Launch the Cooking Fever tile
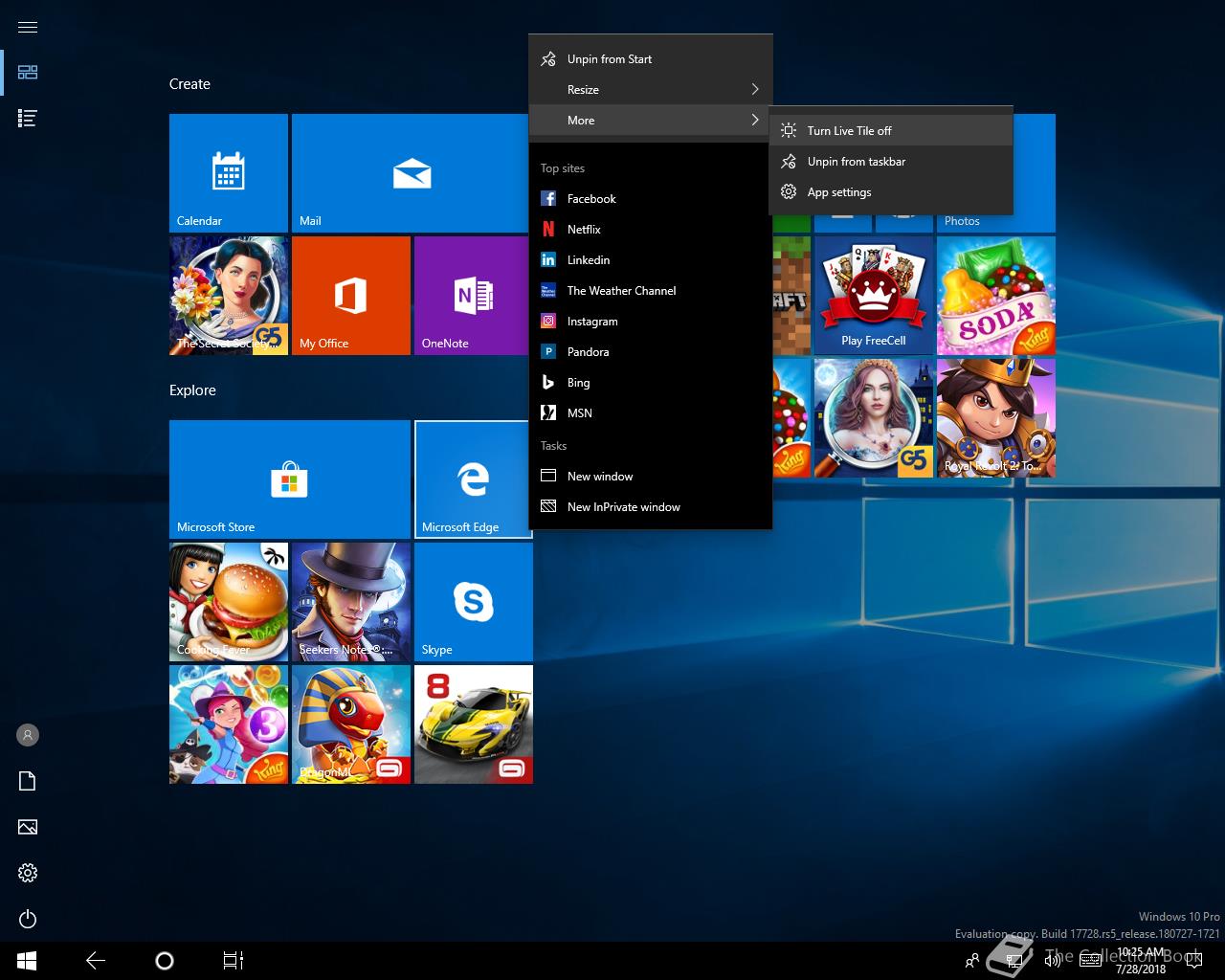The height and width of the screenshot is (980, 1225). [229, 602]
